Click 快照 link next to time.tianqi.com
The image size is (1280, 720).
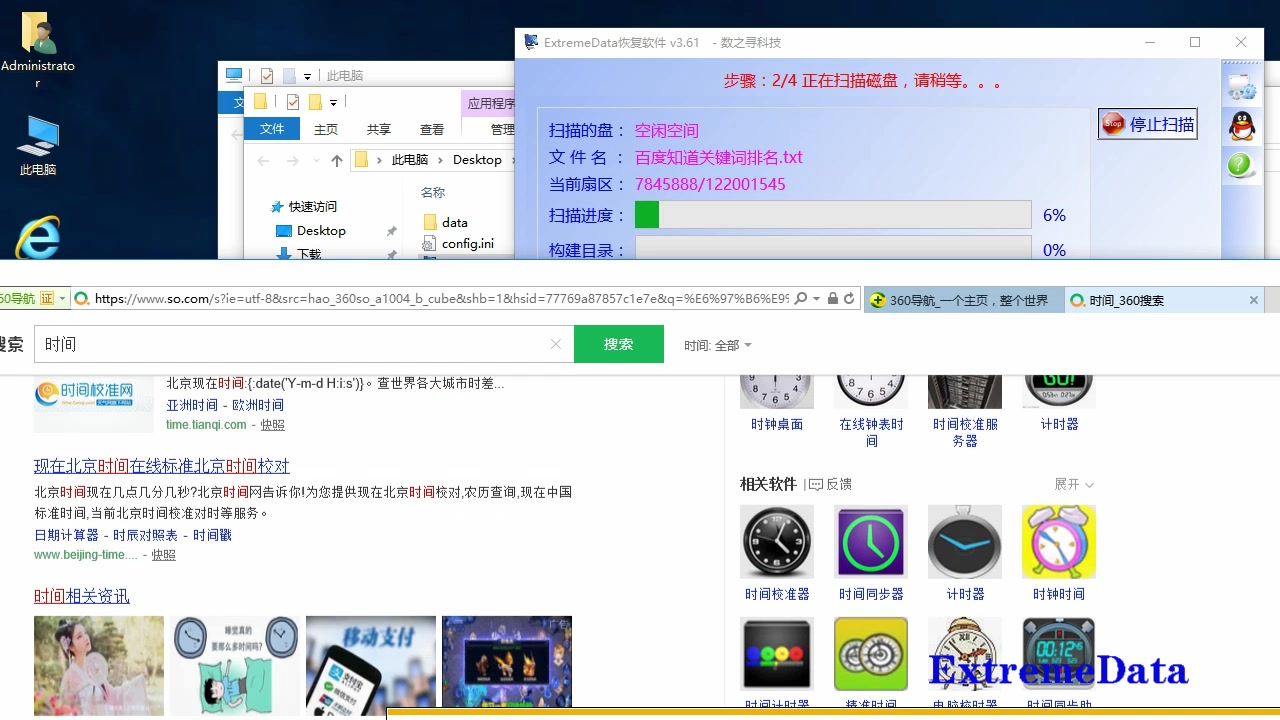pyautogui.click(x=273, y=425)
